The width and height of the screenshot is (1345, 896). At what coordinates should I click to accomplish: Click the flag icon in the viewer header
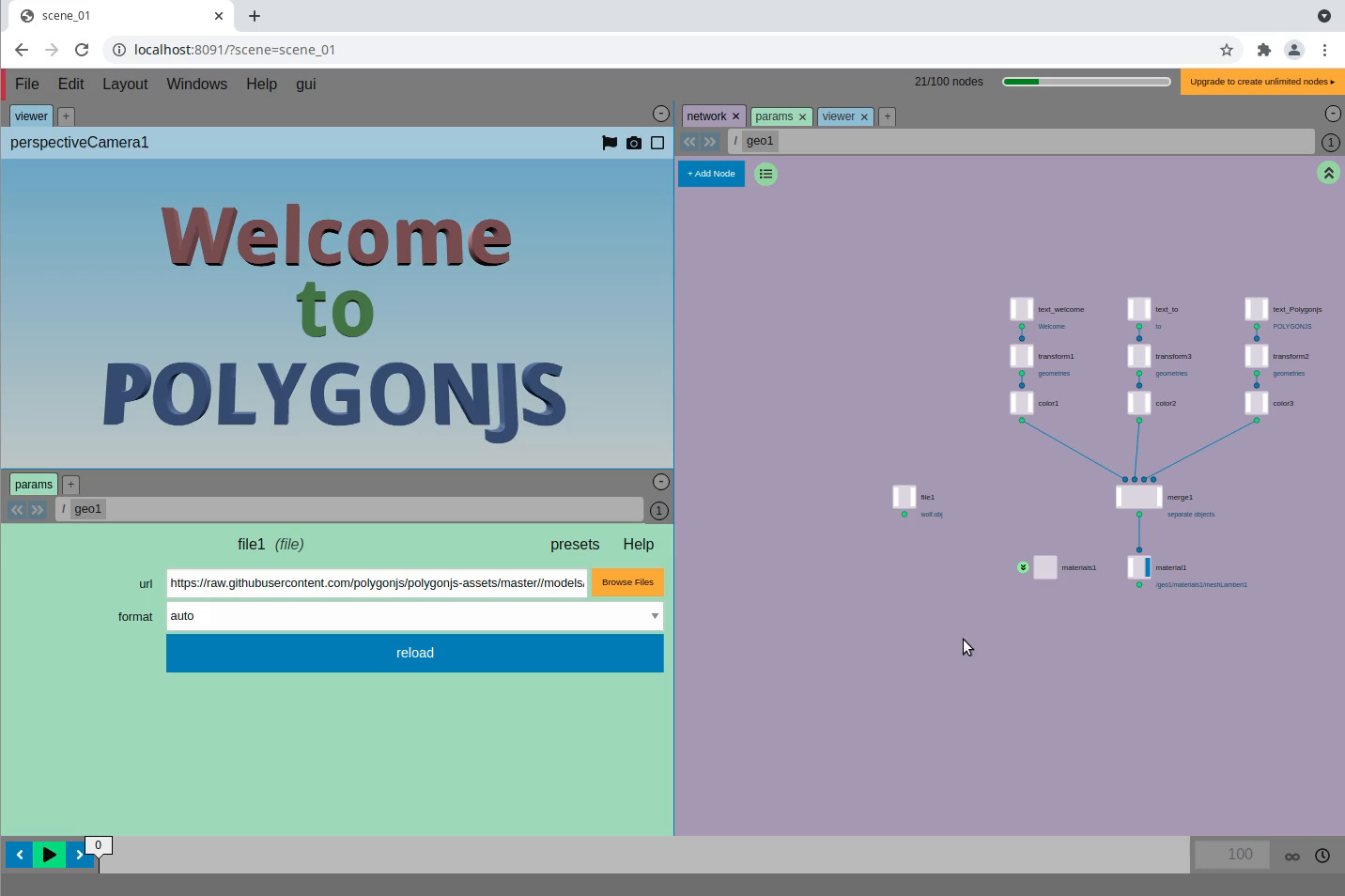pos(610,143)
